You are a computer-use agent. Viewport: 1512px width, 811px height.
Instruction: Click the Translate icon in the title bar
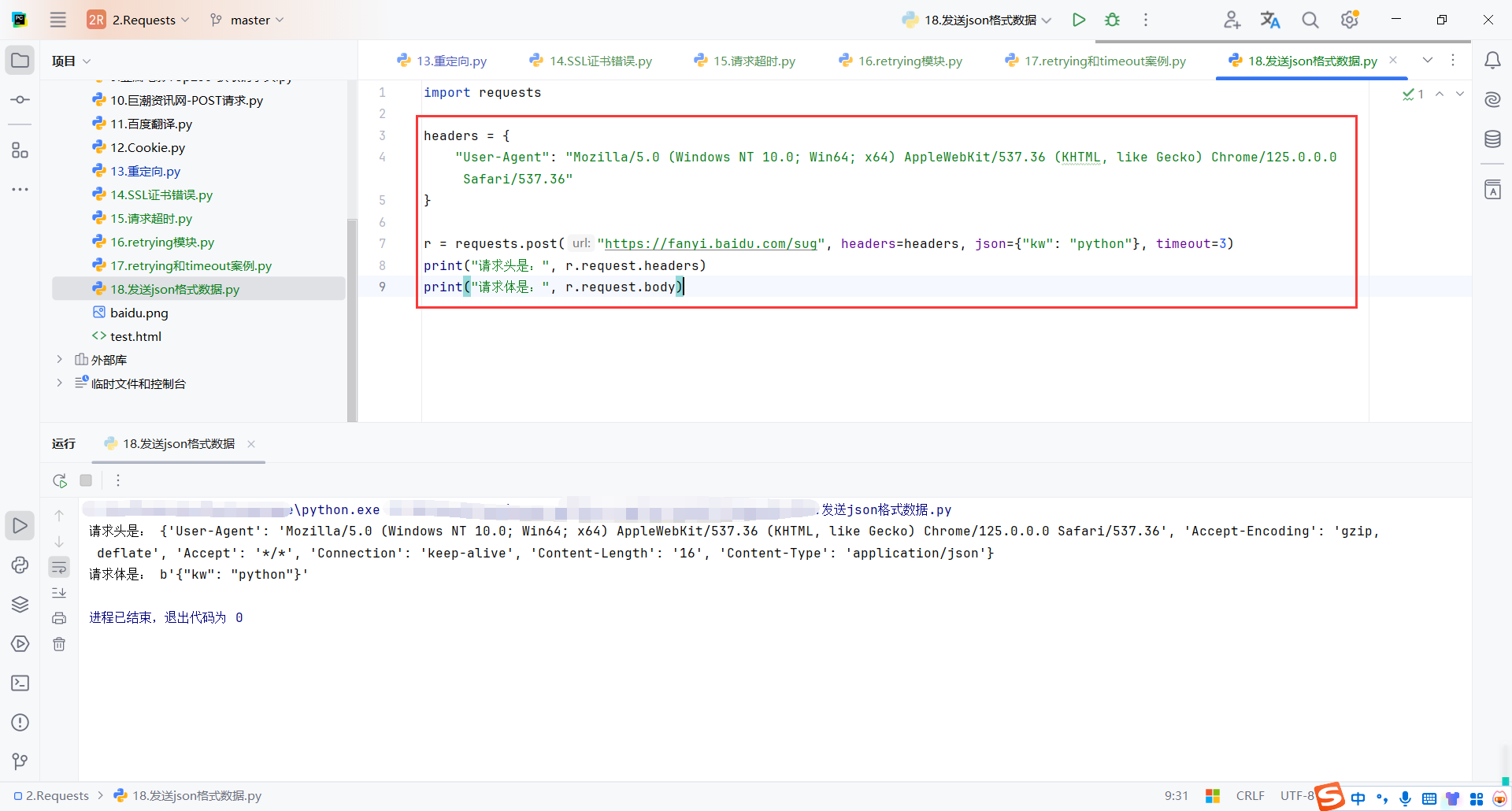(x=1270, y=20)
